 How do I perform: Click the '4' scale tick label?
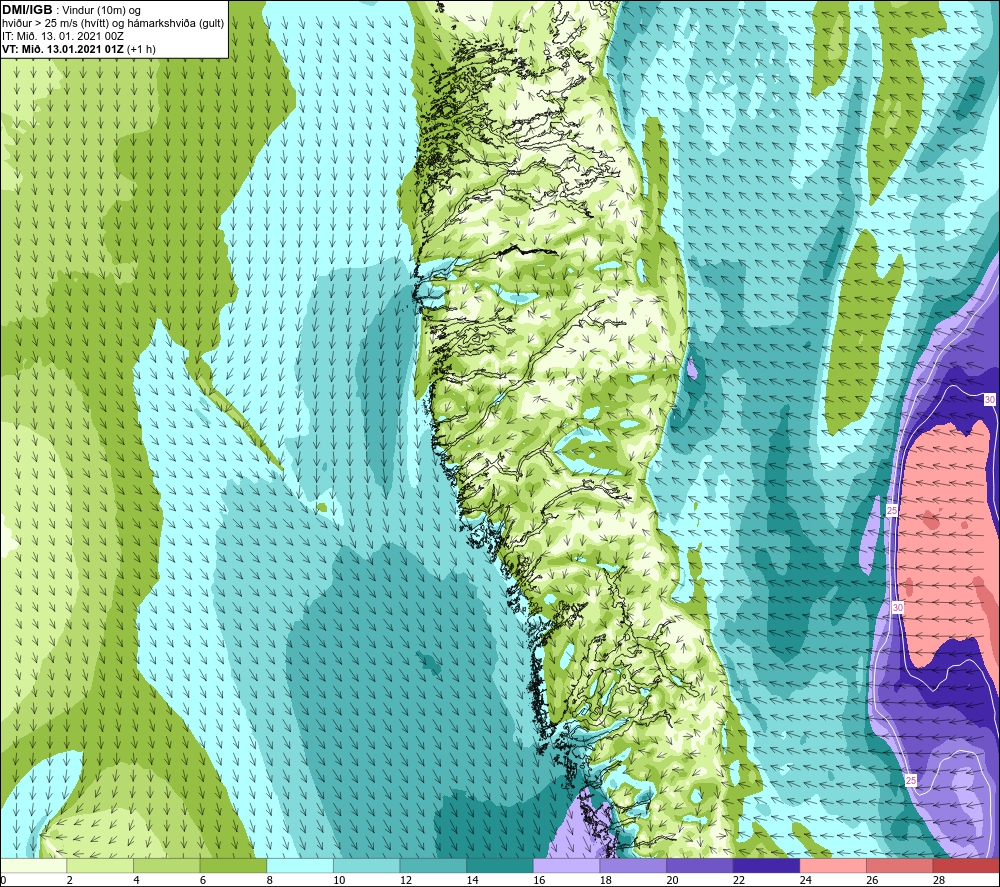[x=136, y=880]
